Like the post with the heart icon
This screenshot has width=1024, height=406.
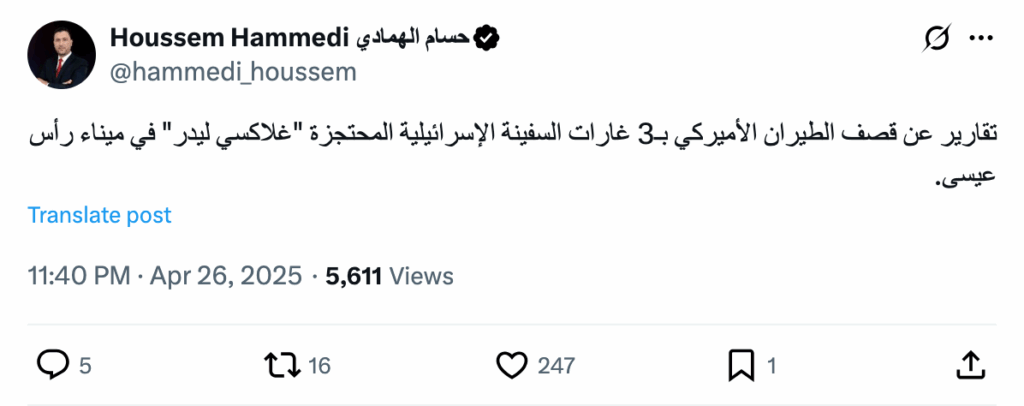[x=511, y=365]
